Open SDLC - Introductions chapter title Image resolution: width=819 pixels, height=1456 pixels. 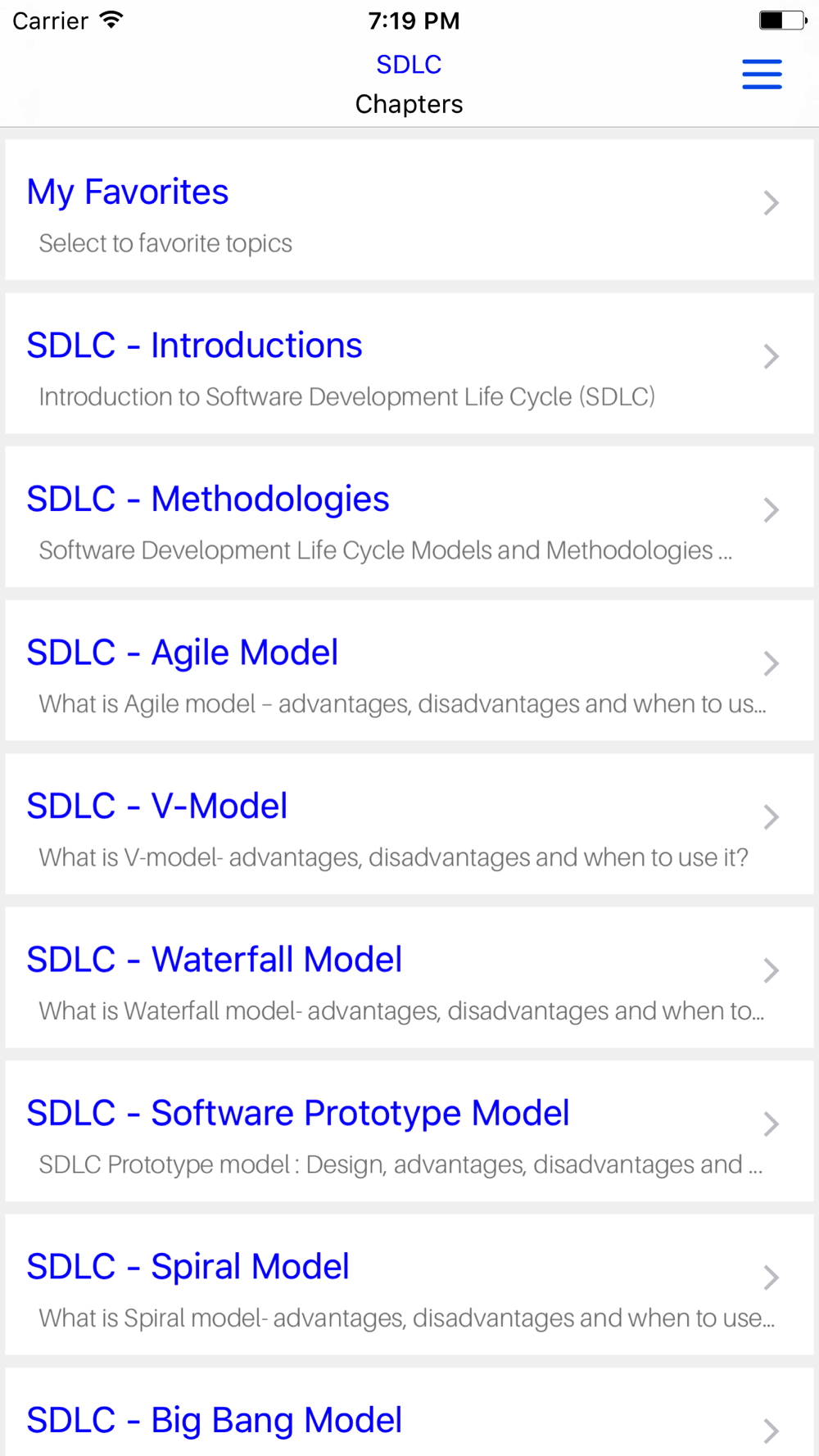pos(194,346)
